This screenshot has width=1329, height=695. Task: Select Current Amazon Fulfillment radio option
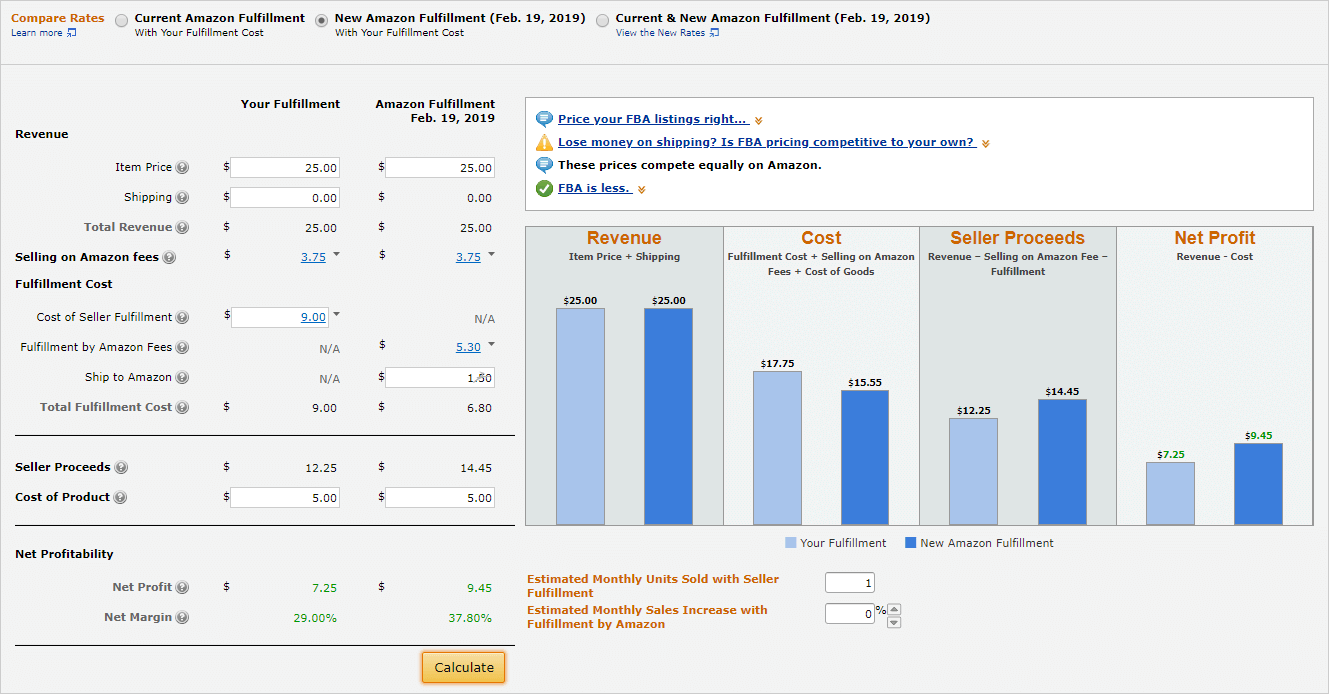pyautogui.click(x=122, y=20)
